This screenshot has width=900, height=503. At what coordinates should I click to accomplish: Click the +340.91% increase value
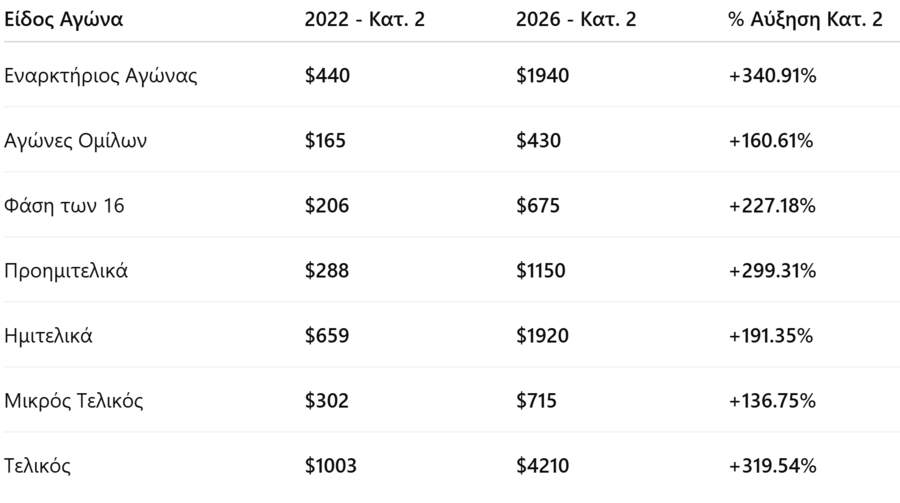point(774,76)
